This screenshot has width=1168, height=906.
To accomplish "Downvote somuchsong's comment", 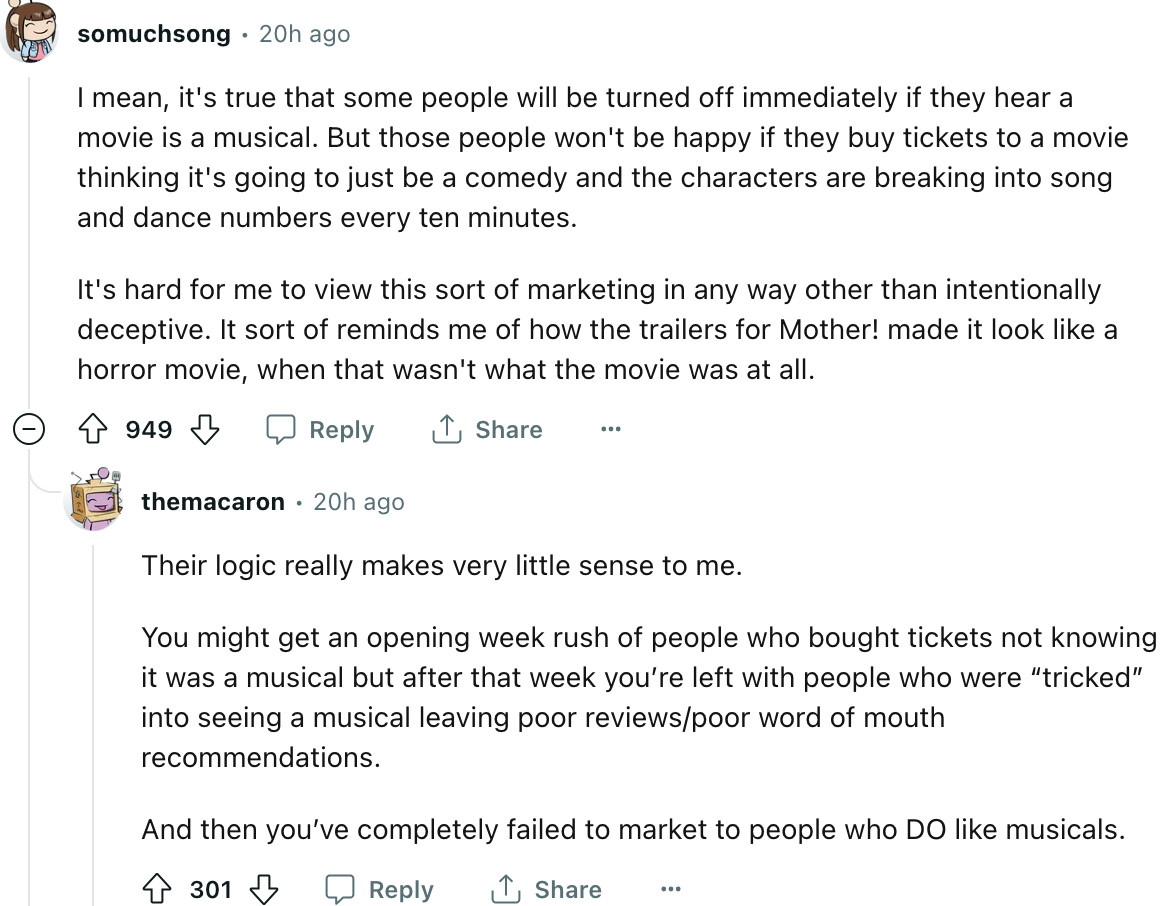I will (205, 430).
